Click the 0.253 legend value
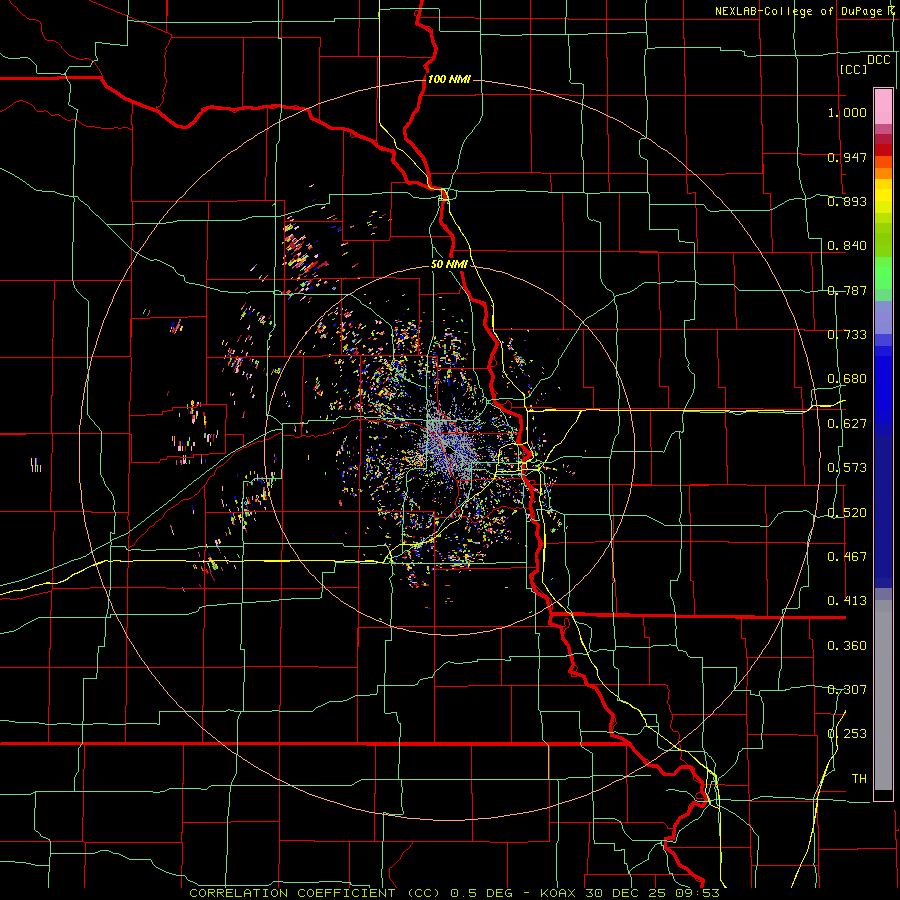This screenshot has width=900, height=900. (x=847, y=734)
